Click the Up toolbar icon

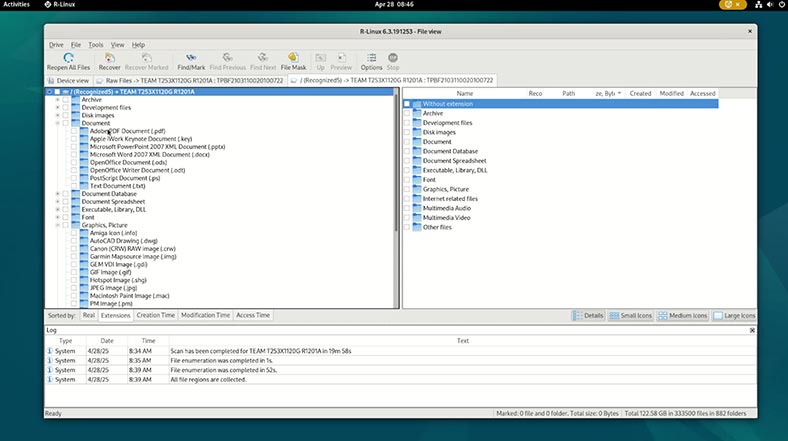(320, 58)
